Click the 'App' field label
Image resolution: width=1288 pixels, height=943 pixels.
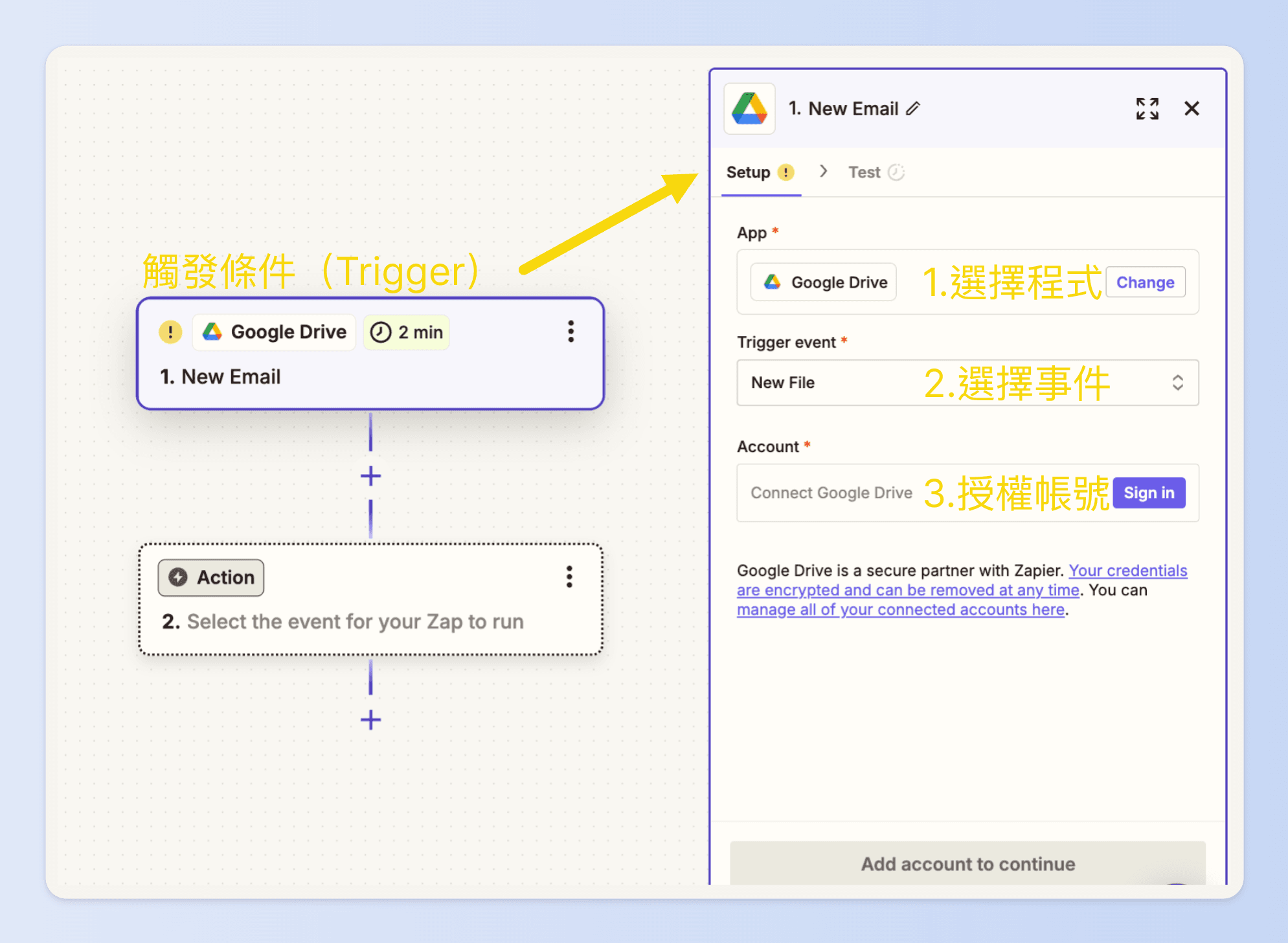(x=752, y=233)
